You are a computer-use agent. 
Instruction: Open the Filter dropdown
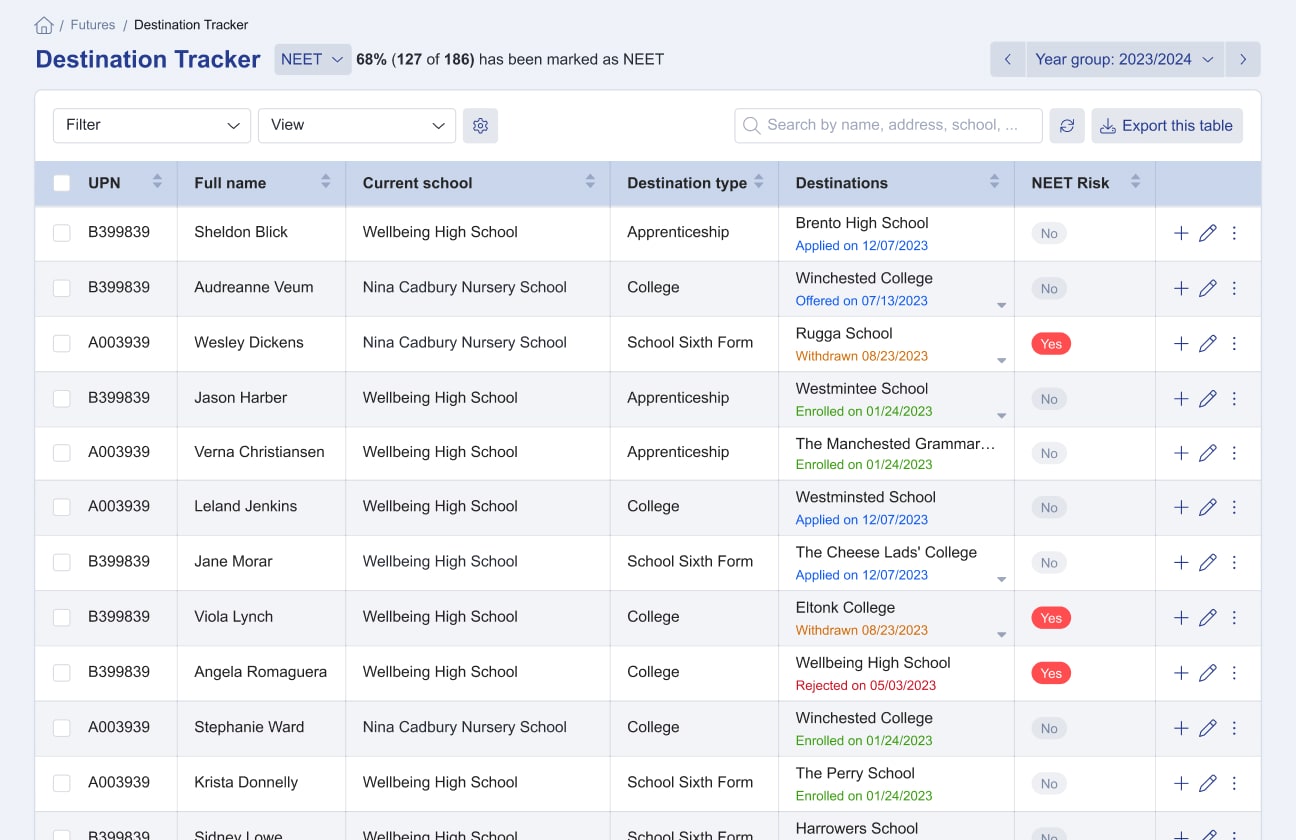[152, 125]
